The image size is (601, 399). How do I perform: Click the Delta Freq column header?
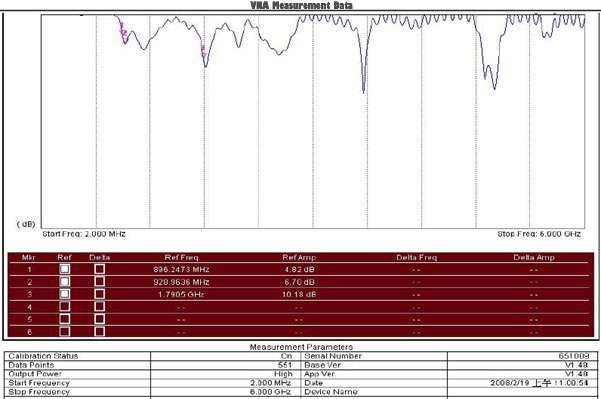tap(417, 257)
